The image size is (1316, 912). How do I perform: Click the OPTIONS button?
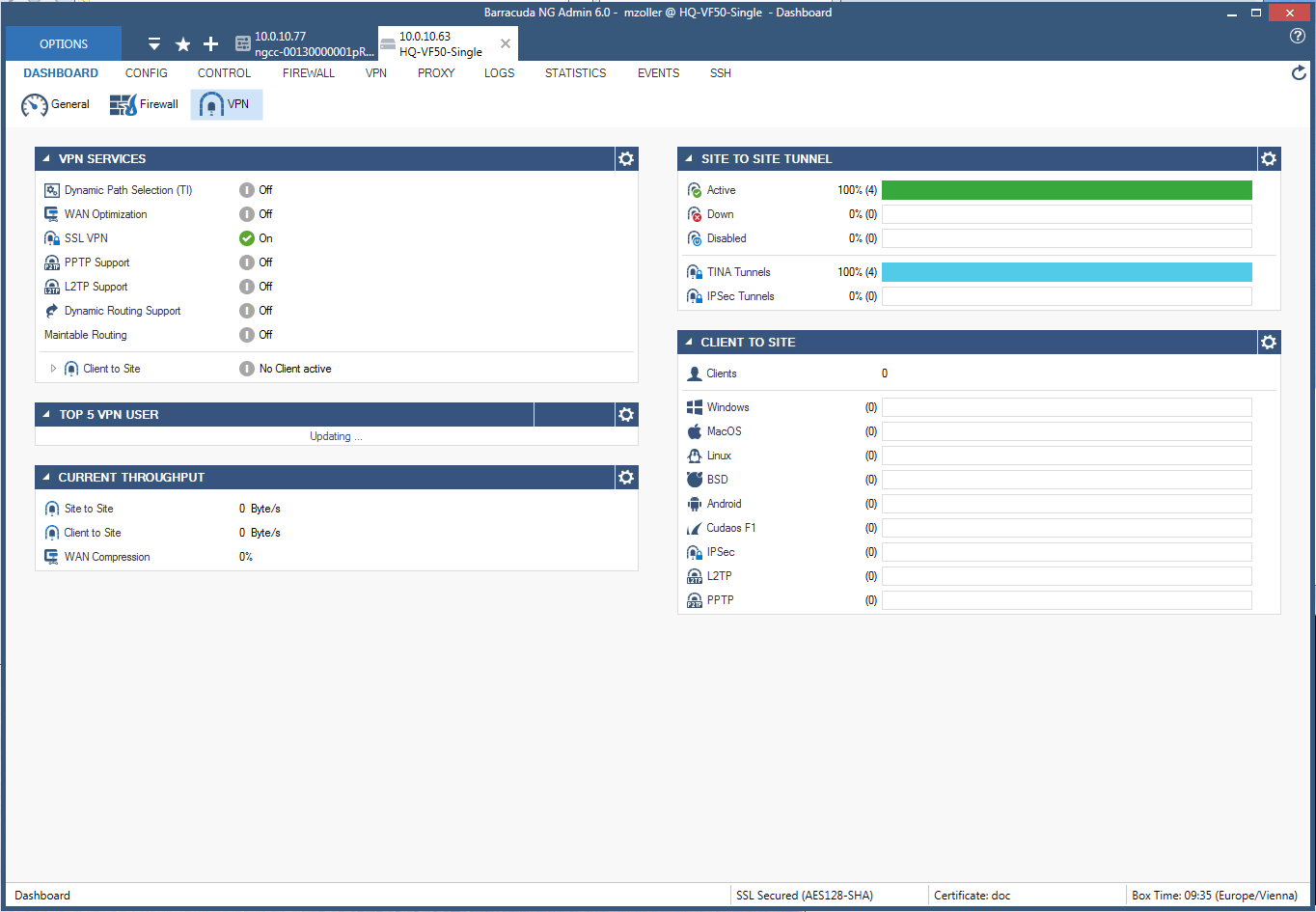pyautogui.click(x=64, y=44)
